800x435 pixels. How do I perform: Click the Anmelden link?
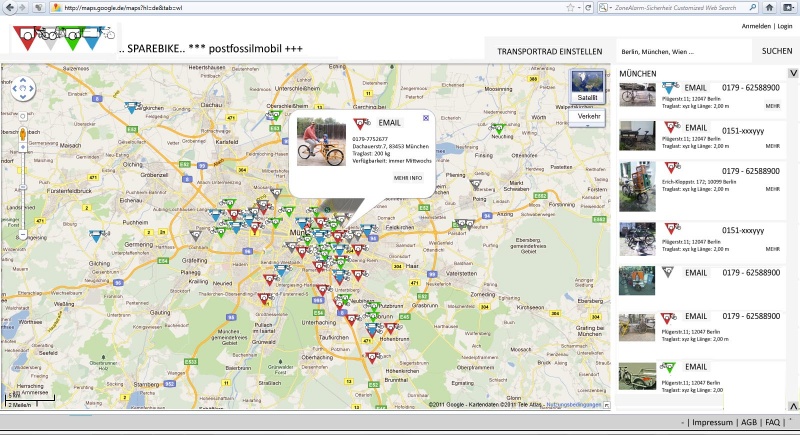756,26
